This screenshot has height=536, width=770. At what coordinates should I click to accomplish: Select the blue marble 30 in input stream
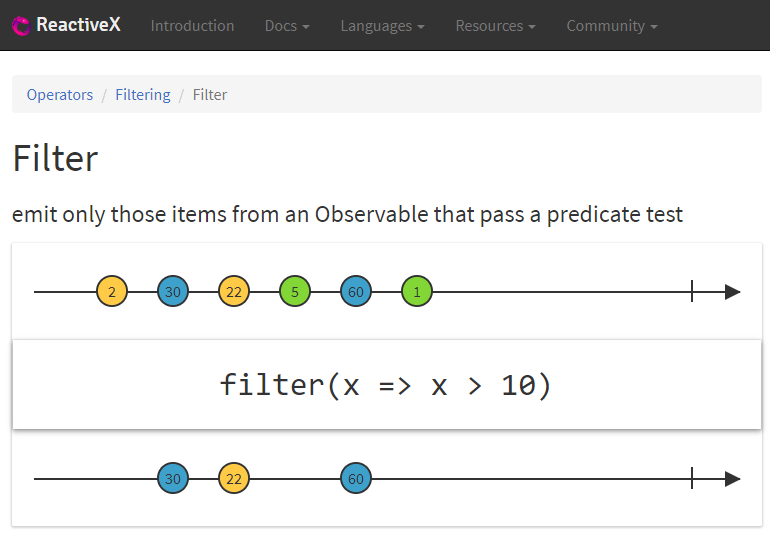click(173, 292)
